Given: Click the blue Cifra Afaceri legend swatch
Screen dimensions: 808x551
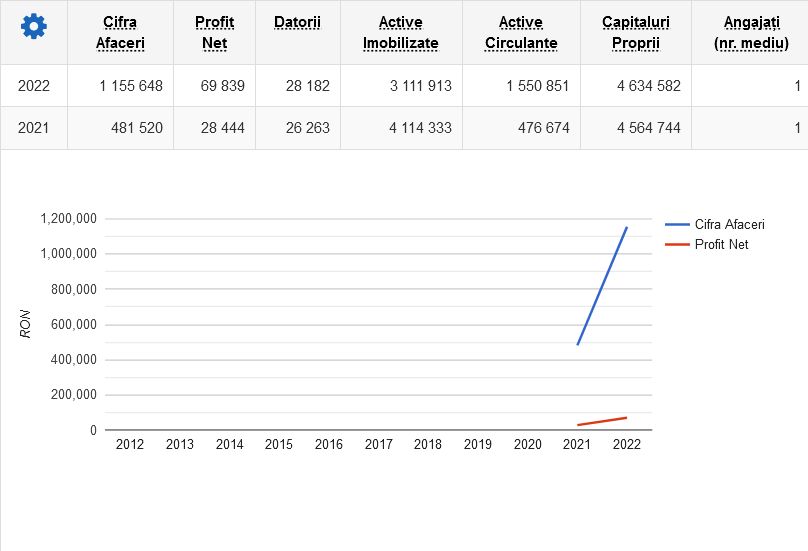Looking at the screenshot, I should coord(677,225).
